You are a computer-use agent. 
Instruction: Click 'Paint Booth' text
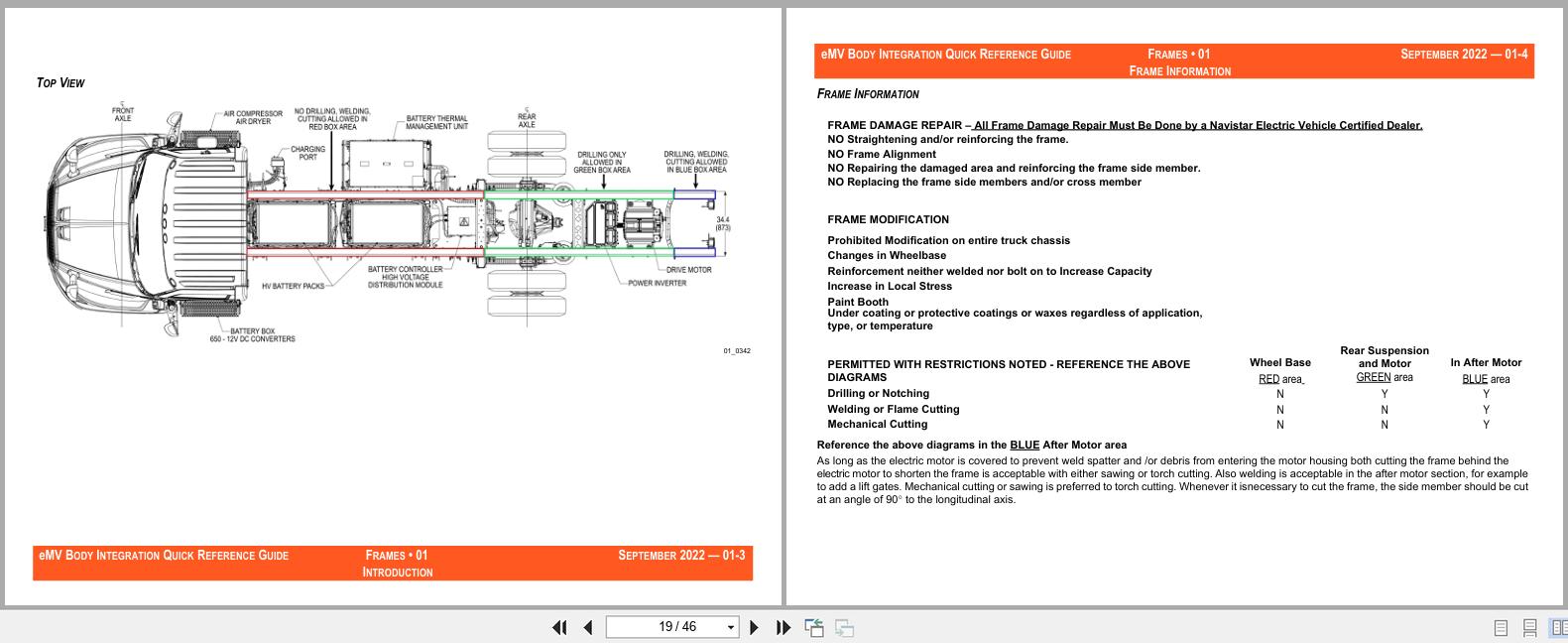coord(858,302)
